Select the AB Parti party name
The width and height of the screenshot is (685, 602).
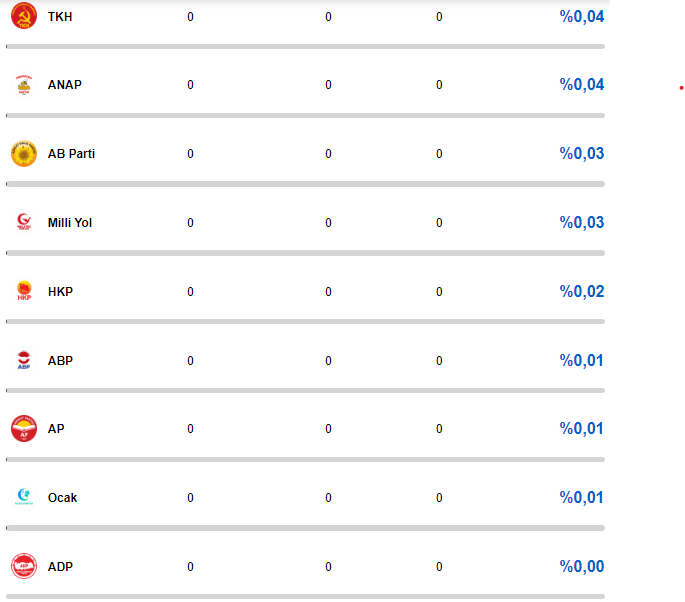point(71,154)
